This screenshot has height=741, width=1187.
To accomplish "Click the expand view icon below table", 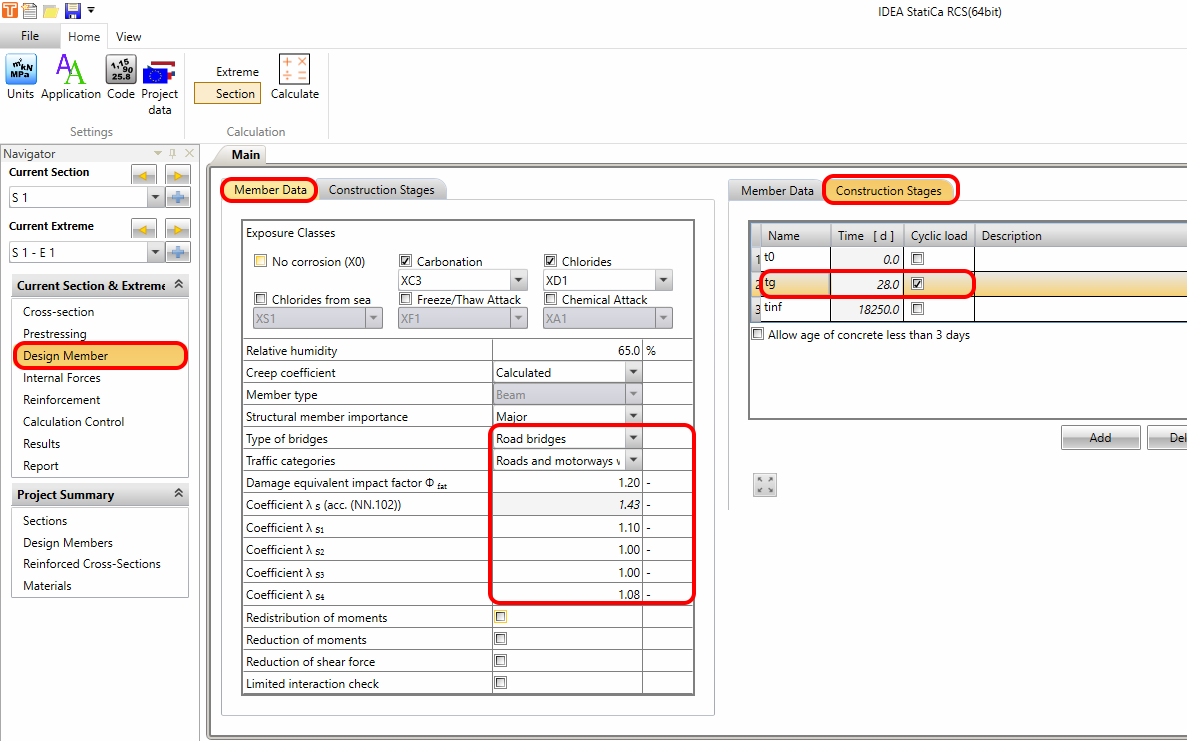I will click(x=765, y=485).
